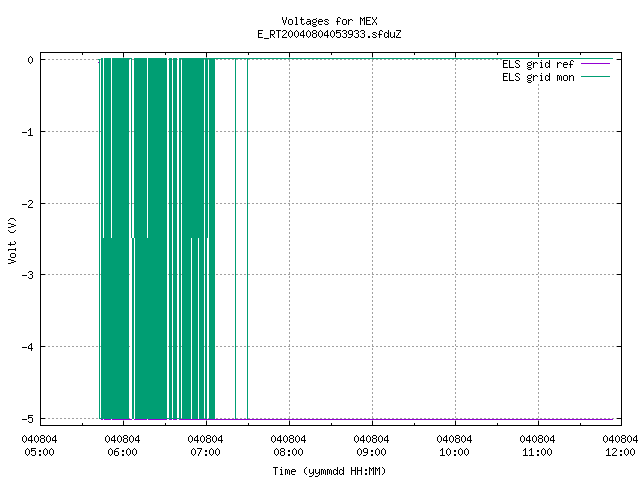This screenshot has height=480, width=640.
Task: Click the plot title 'Voltages for MEX'
Action: tap(329, 21)
